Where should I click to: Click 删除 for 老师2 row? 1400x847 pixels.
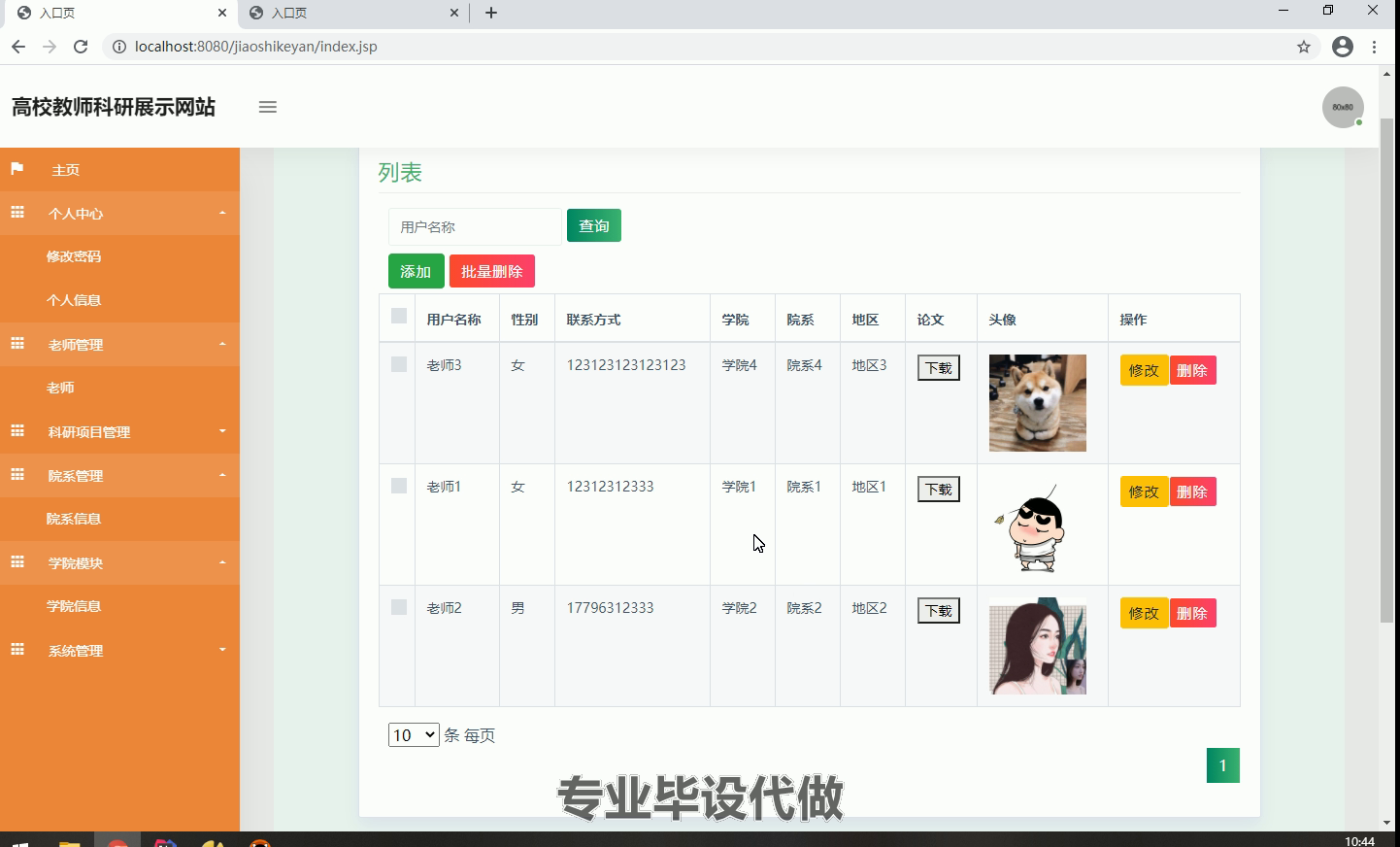pos(1192,613)
